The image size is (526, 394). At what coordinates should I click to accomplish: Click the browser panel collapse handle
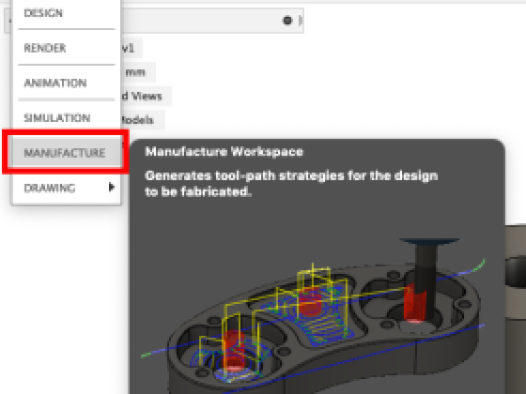point(300,20)
